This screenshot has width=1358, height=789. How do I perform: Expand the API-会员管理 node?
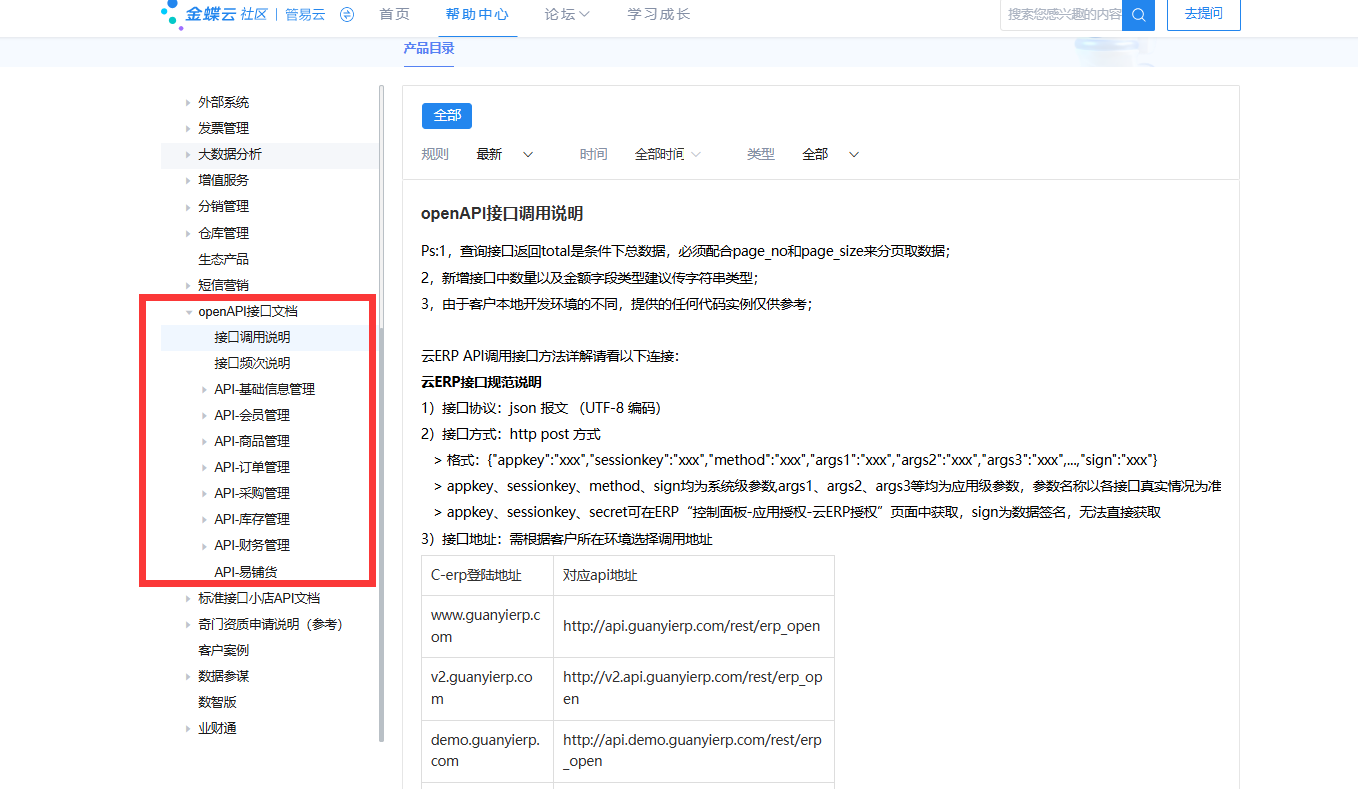(203, 415)
